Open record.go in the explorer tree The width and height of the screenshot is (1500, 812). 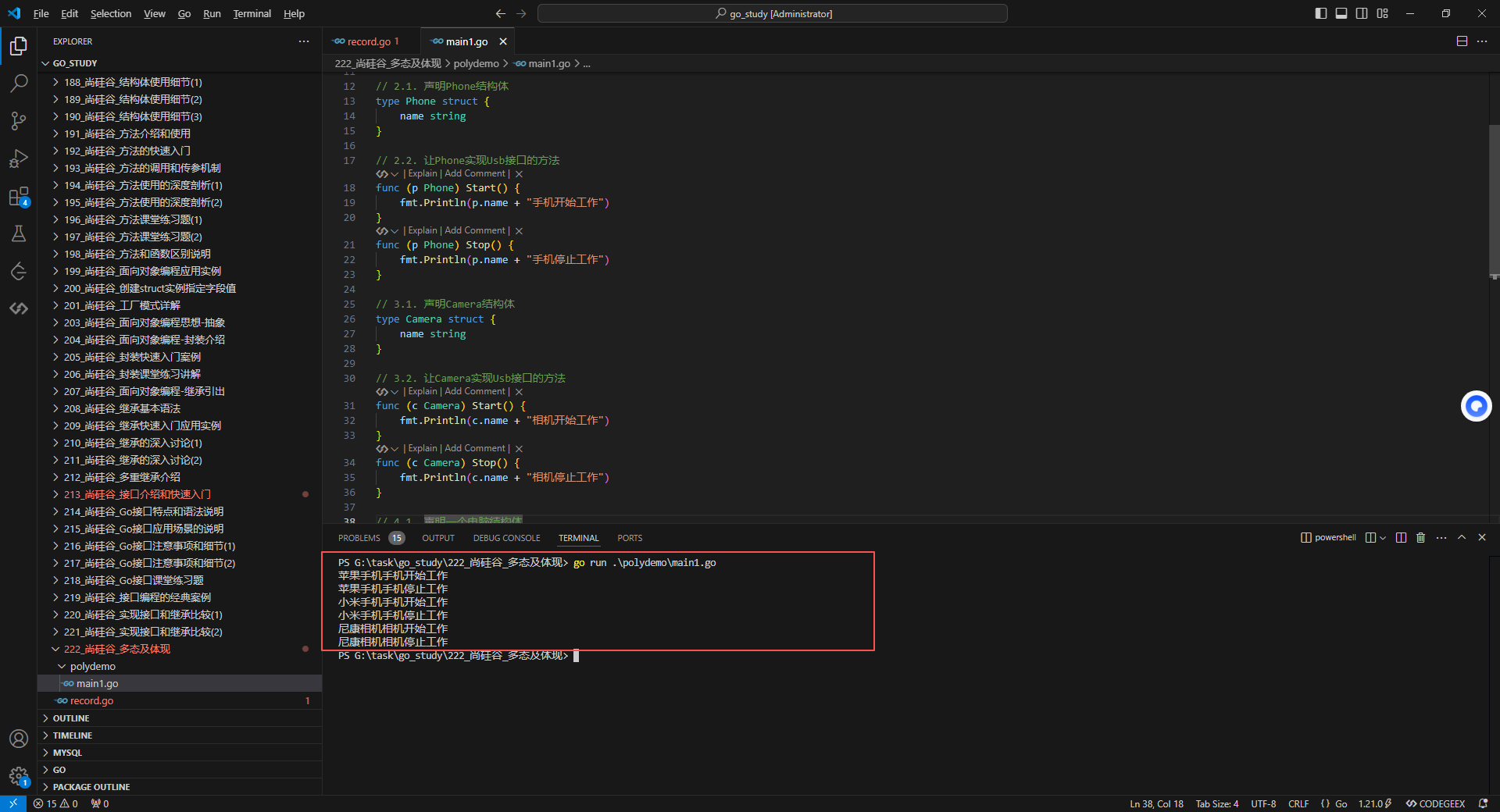[180, 701]
